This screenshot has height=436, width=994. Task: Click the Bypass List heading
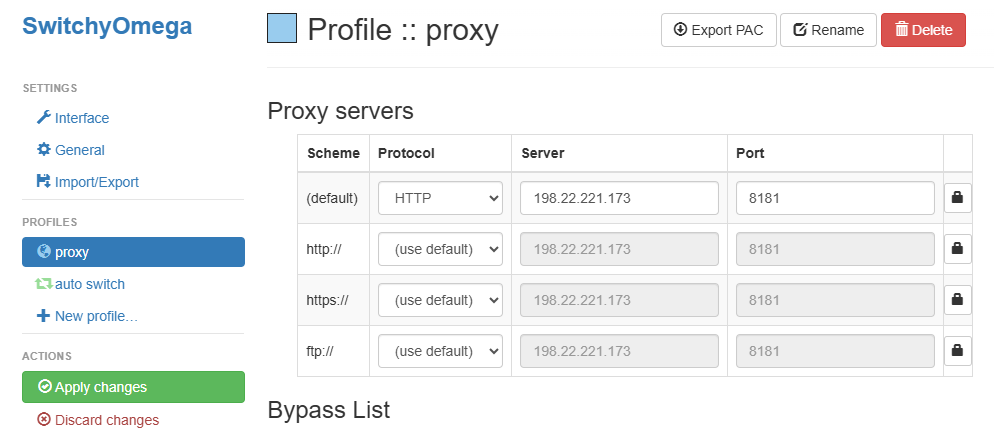click(x=329, y=410)
